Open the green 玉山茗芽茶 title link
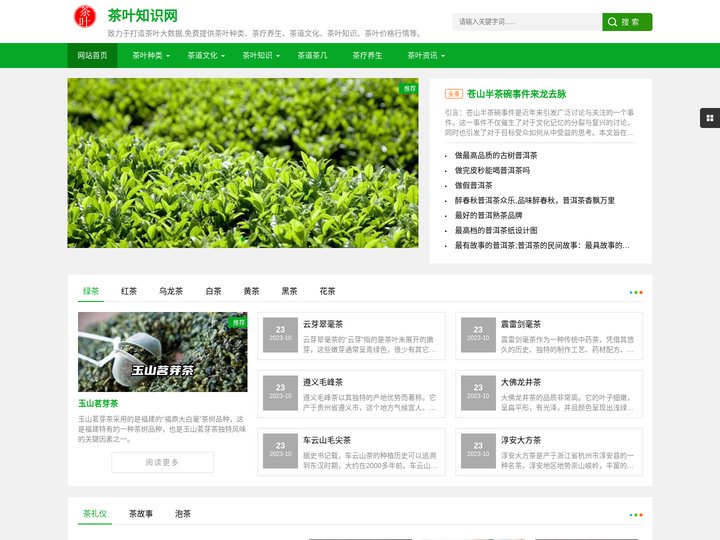Image resolution: width=720 pixels, height=540 pixels. coord(98,404)
